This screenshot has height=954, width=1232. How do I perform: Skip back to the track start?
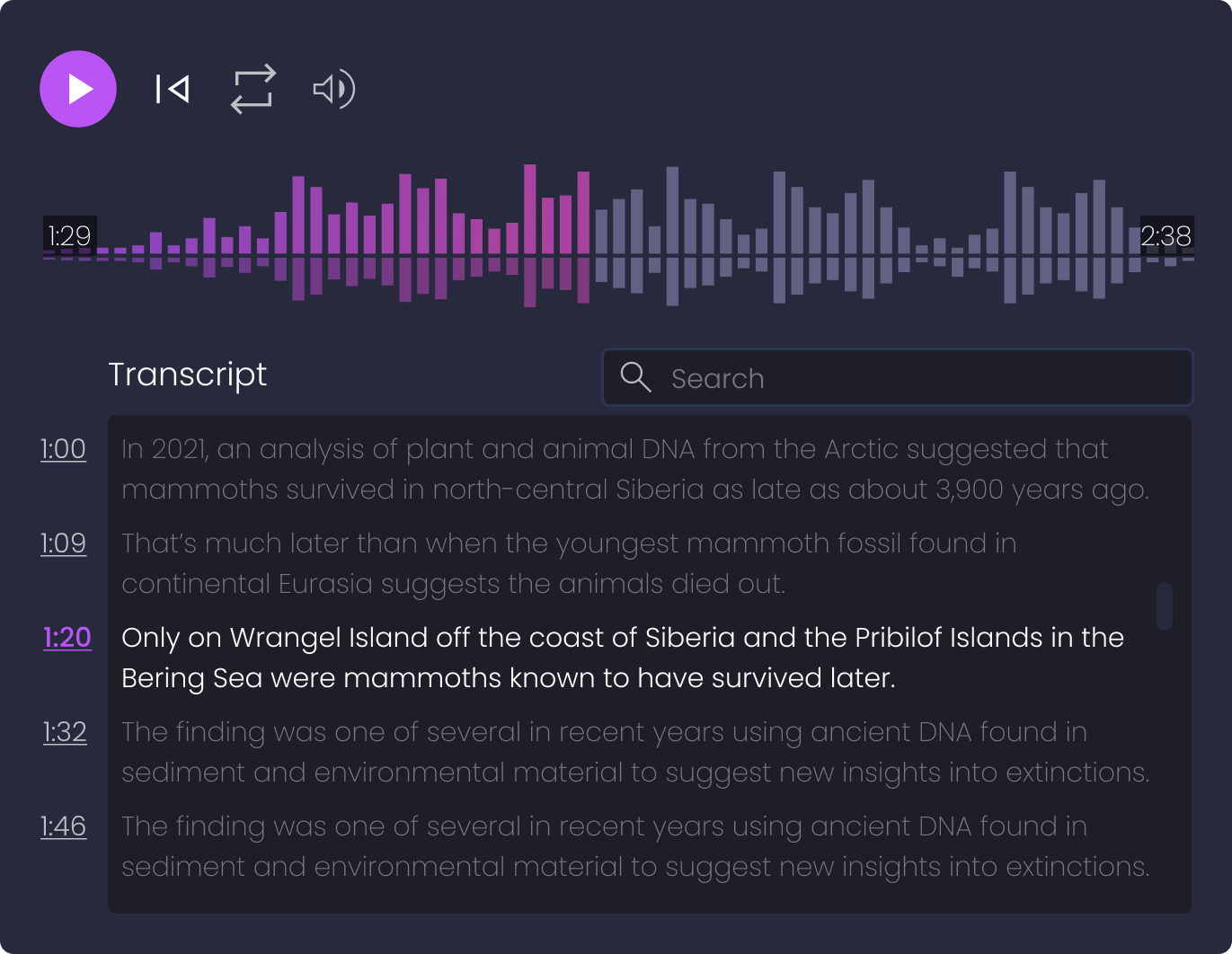(172, 89)
